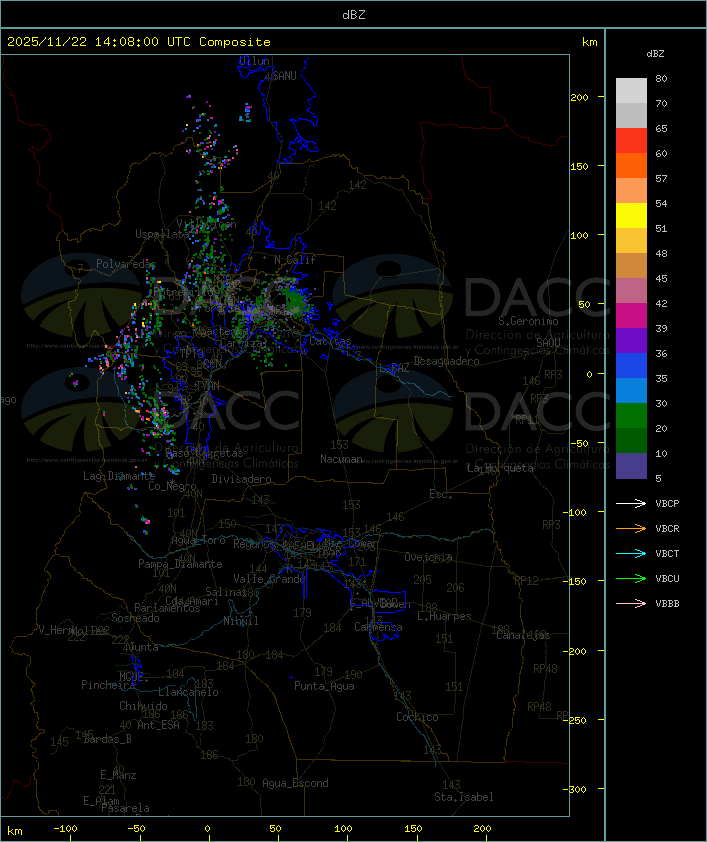Click the Valle_Grande place label
The width and height of the screenshot is (707, 842).
(x=269, y=579)
